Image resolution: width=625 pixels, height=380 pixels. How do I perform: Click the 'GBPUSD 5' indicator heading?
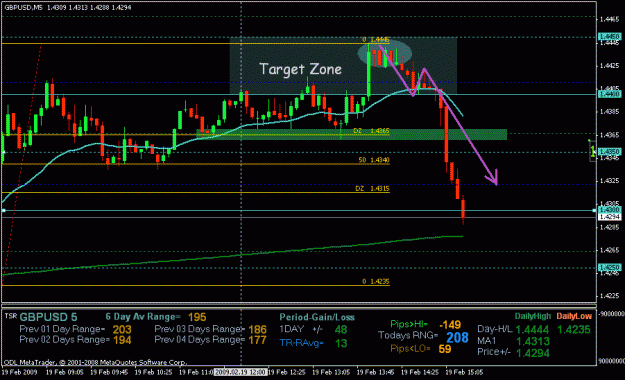tap(48, 317)
